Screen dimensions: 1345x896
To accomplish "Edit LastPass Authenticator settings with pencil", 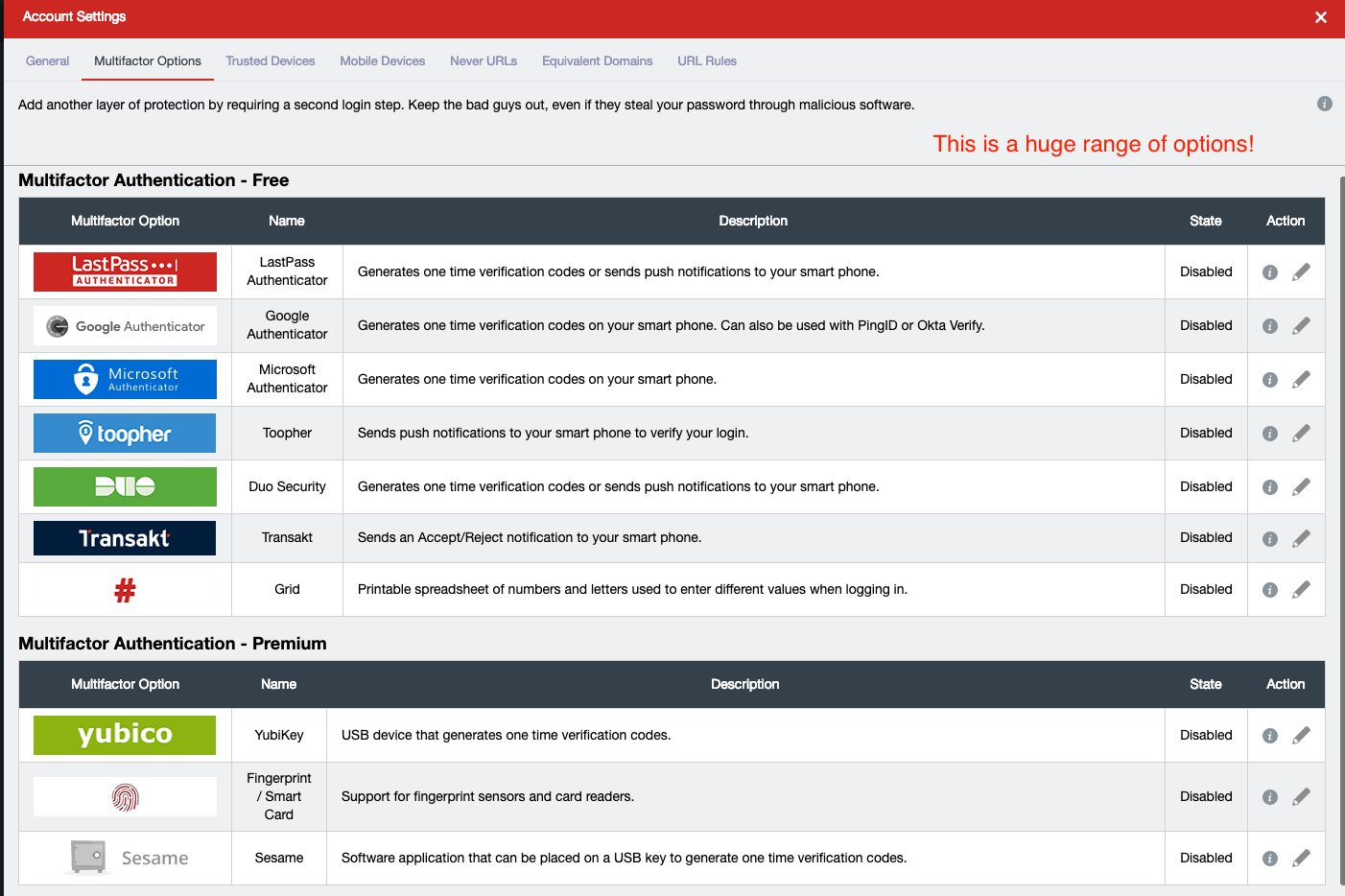I will 1301,272.
